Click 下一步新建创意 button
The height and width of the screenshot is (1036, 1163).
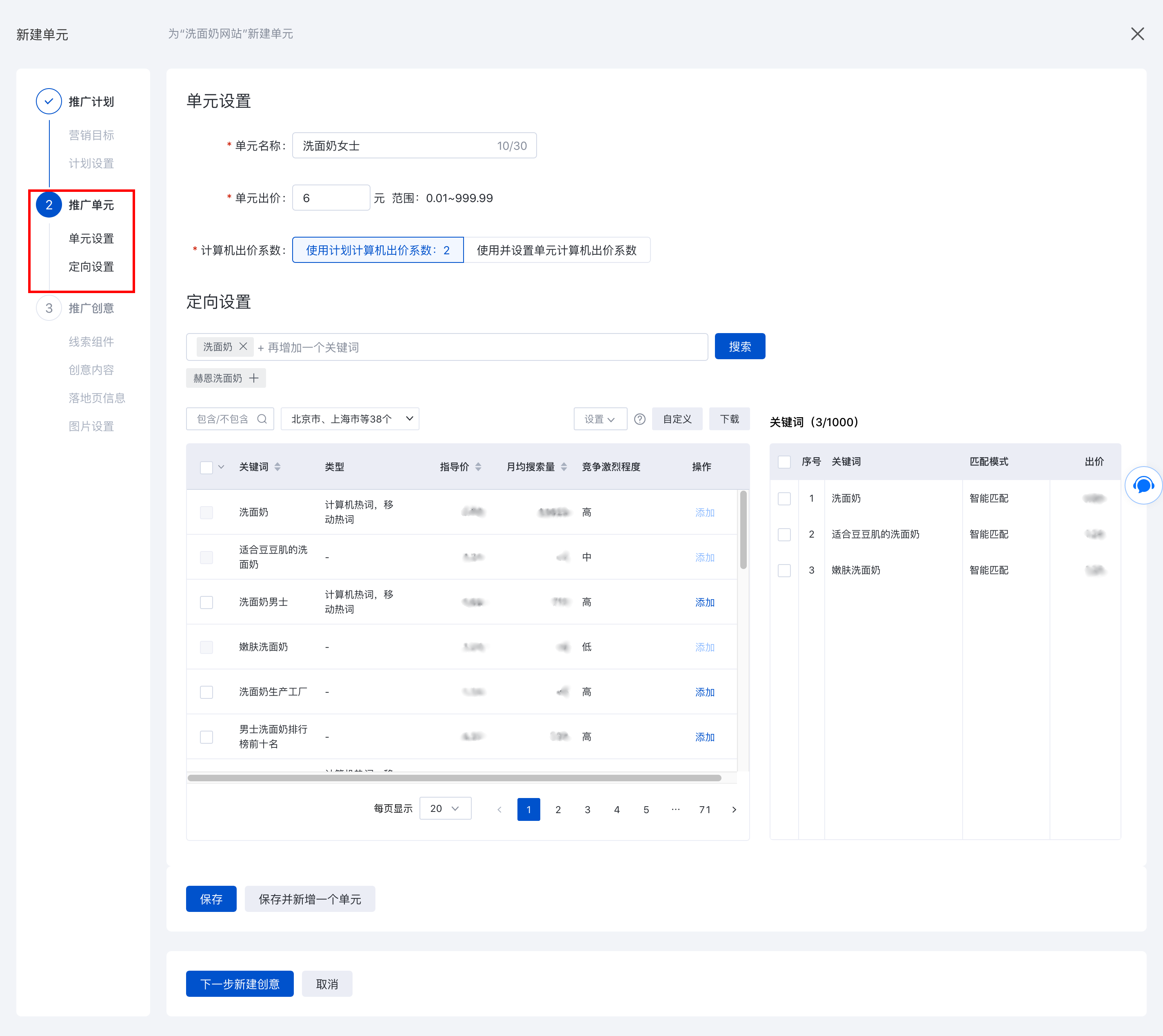click(240, 984)
